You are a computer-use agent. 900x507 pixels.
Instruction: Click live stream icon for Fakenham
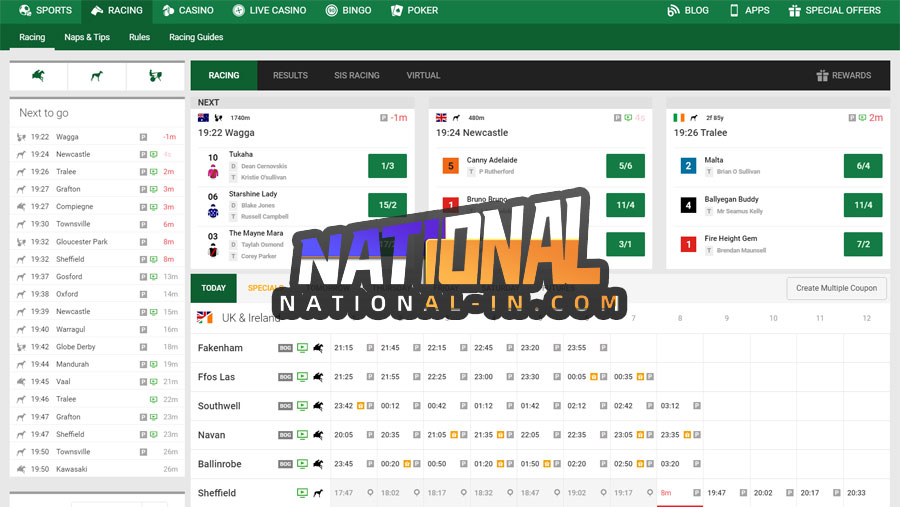tap(302, 347)
